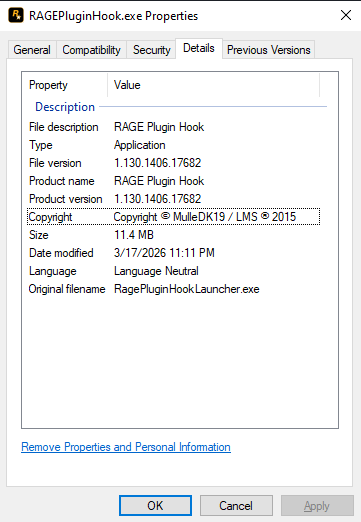Screen dimensions: 361x522
Task: Click the 3/17/2026 11:11 PM date value
Action: pos(164,253)
